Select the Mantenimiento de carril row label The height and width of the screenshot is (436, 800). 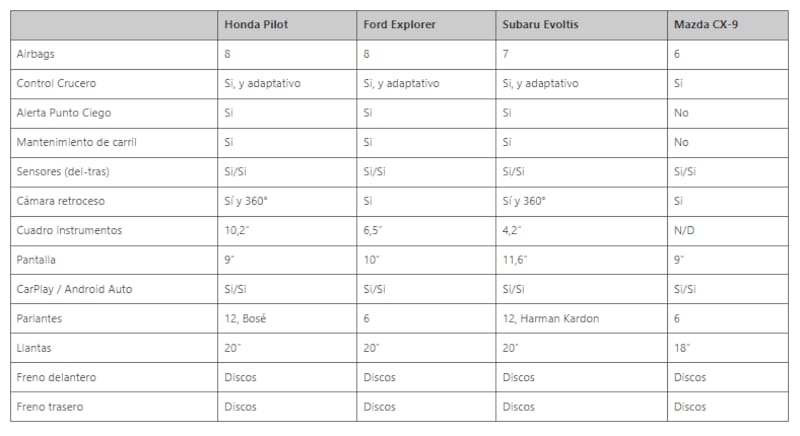pyautogui.click(x=77, y=142)
